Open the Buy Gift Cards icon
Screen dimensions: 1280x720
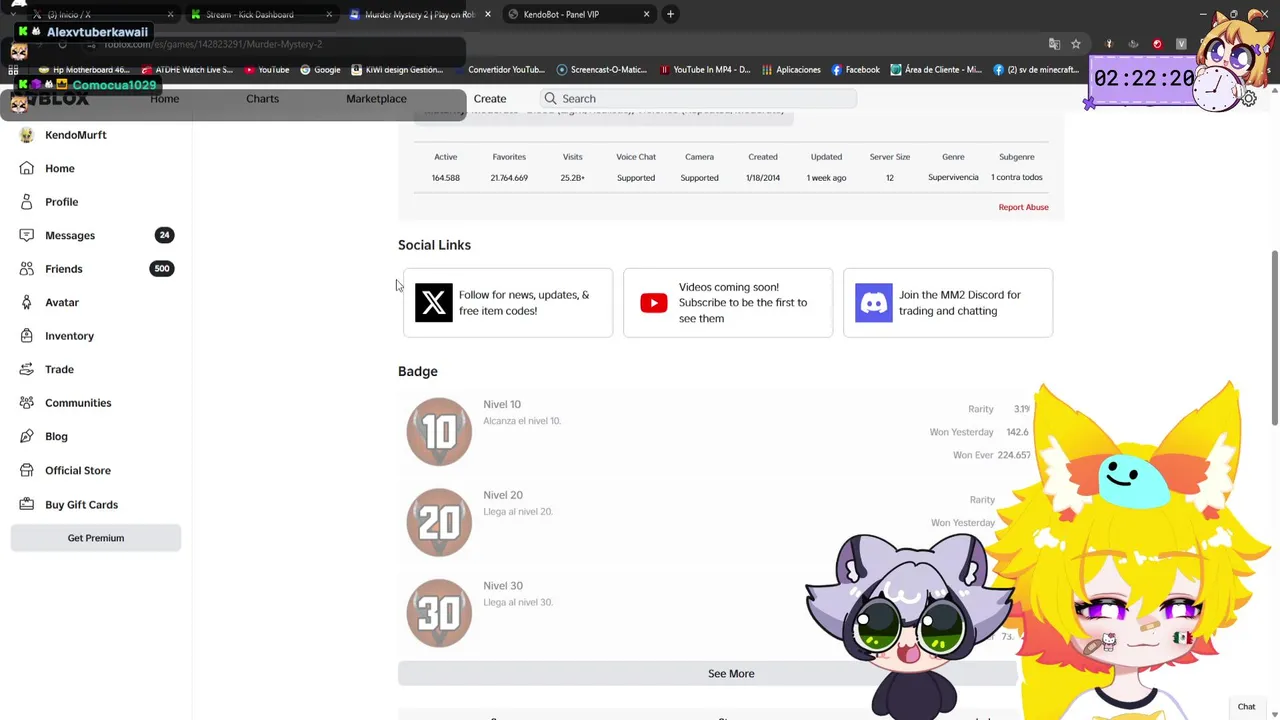(x=27, y=505)
